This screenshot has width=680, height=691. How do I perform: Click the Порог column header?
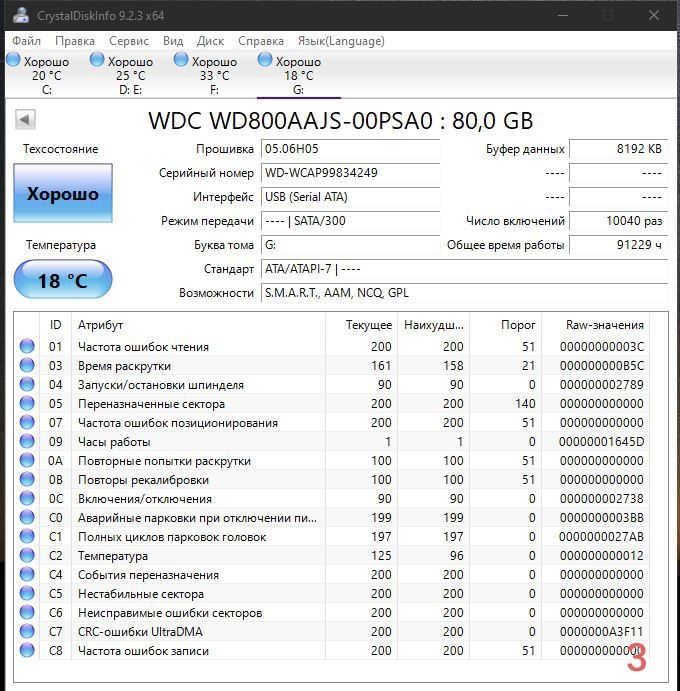[x=505, y=325]
